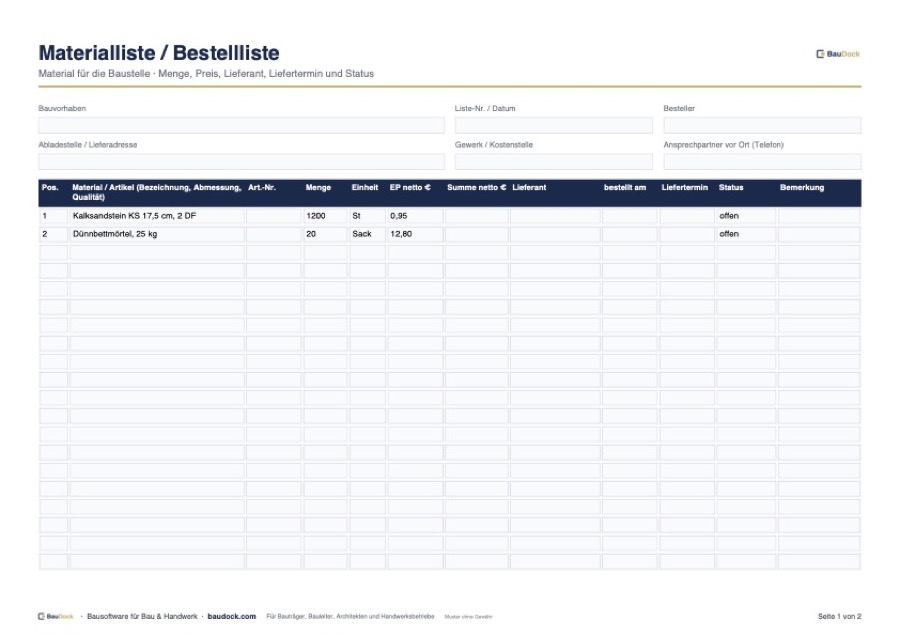Click the 'offen' status in the Kalksandstein row
The height and width of the screenshot is (636, 900).
click(x=746, y=216)
